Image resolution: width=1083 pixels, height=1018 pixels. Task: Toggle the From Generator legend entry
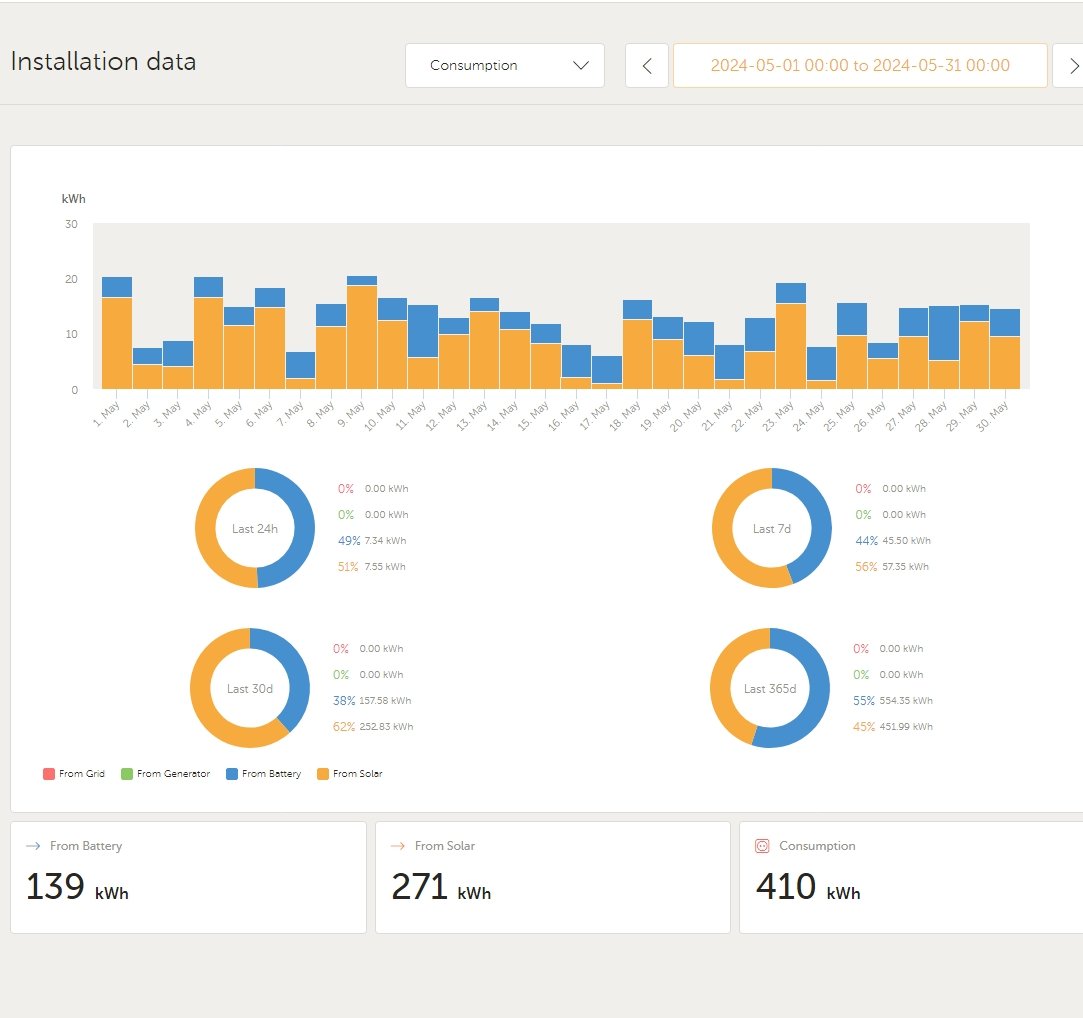165,774
